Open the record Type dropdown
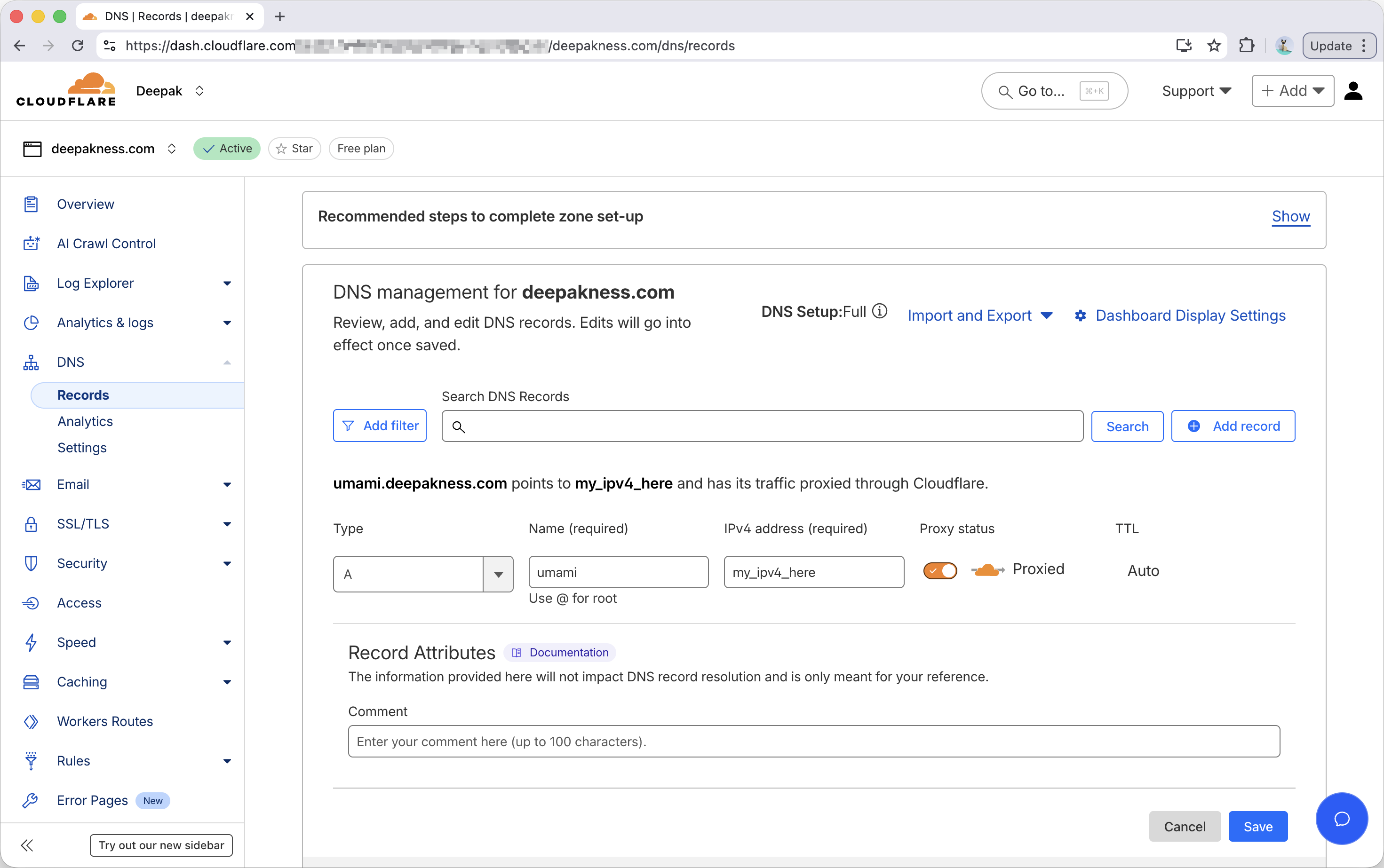 coord(497,574)
